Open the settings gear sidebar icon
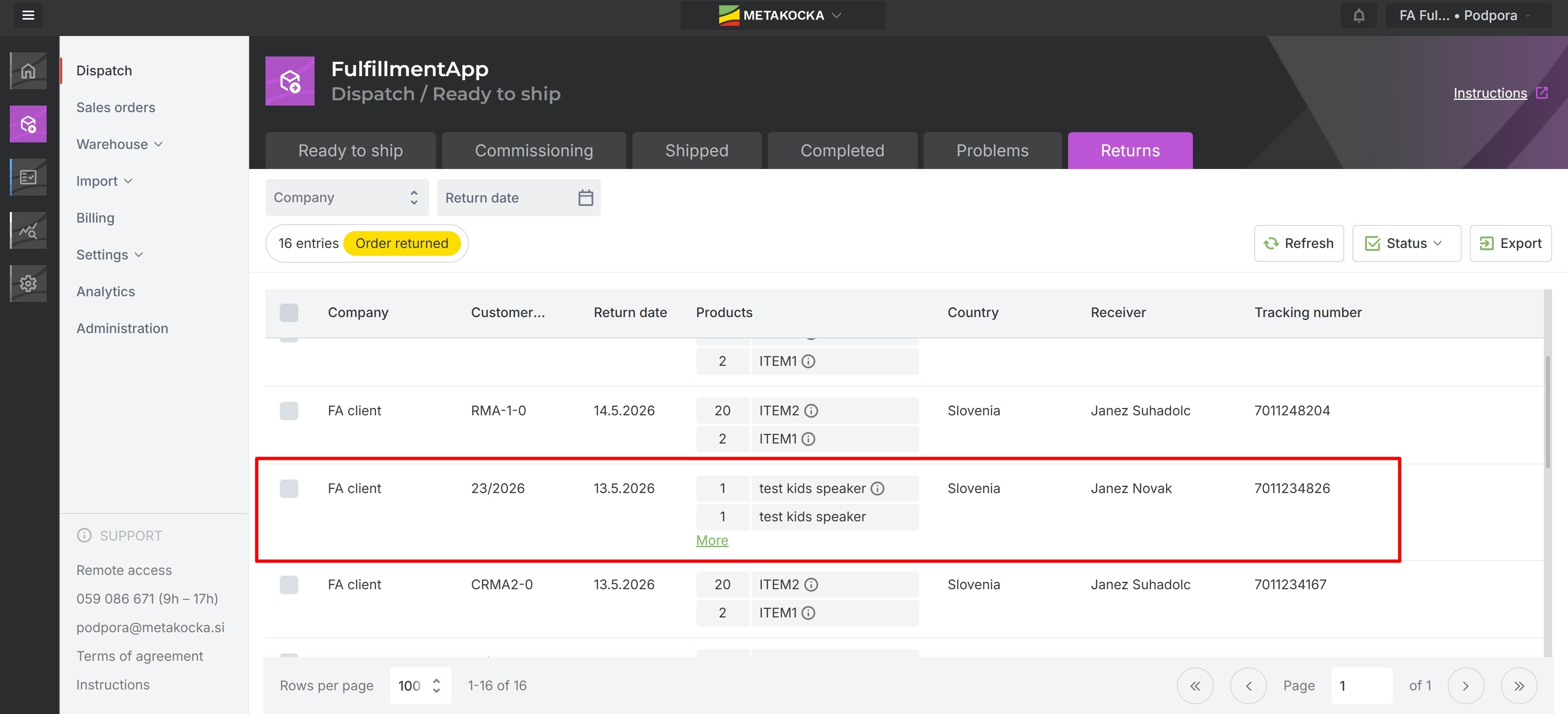Viewport: 1568px width, 714px height. [28, 283]
